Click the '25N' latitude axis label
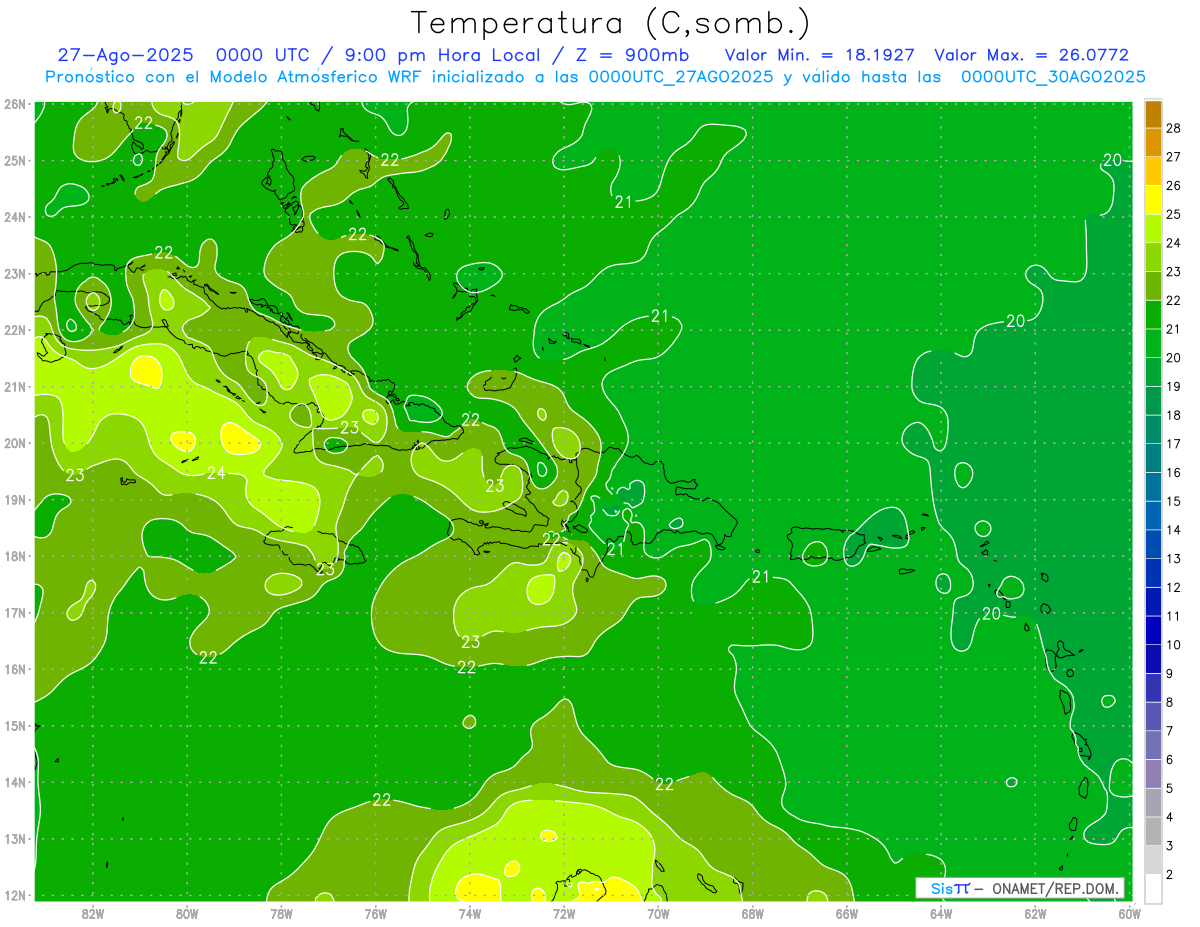 [14, 160]
